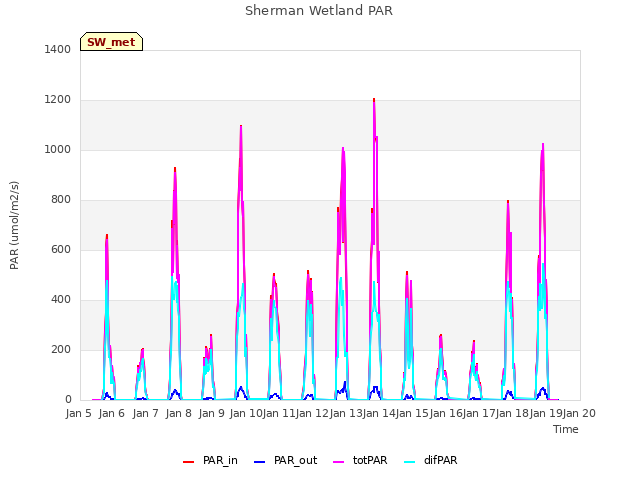
Task: Click the cyan difPAR legend swatch
Action: [409, 462]
